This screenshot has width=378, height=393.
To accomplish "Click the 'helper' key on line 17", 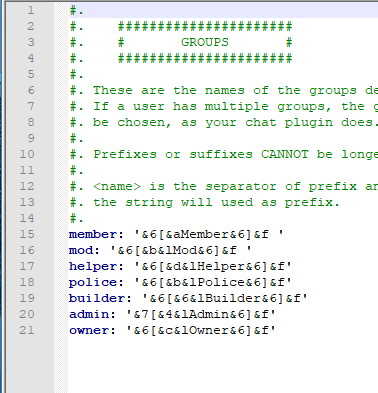I will tap(93, 266).
